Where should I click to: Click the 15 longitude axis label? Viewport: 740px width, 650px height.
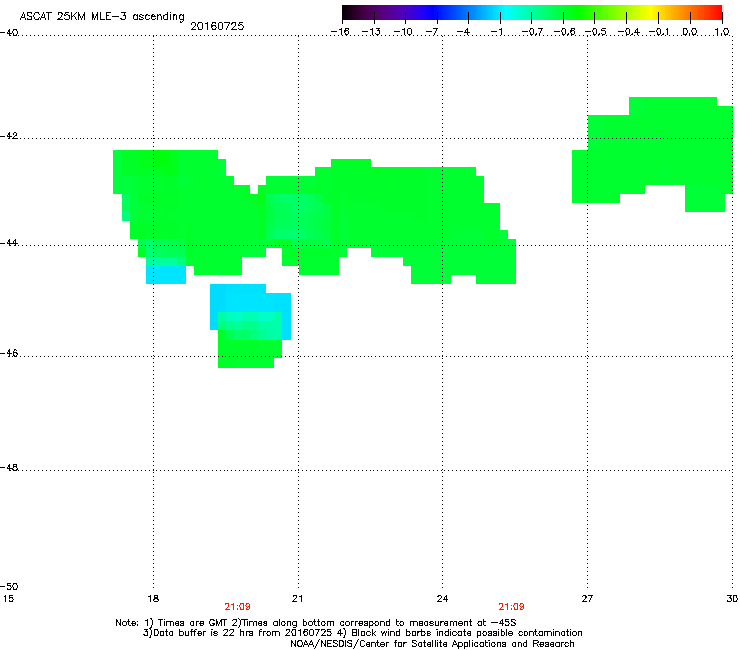coord(8,599)
